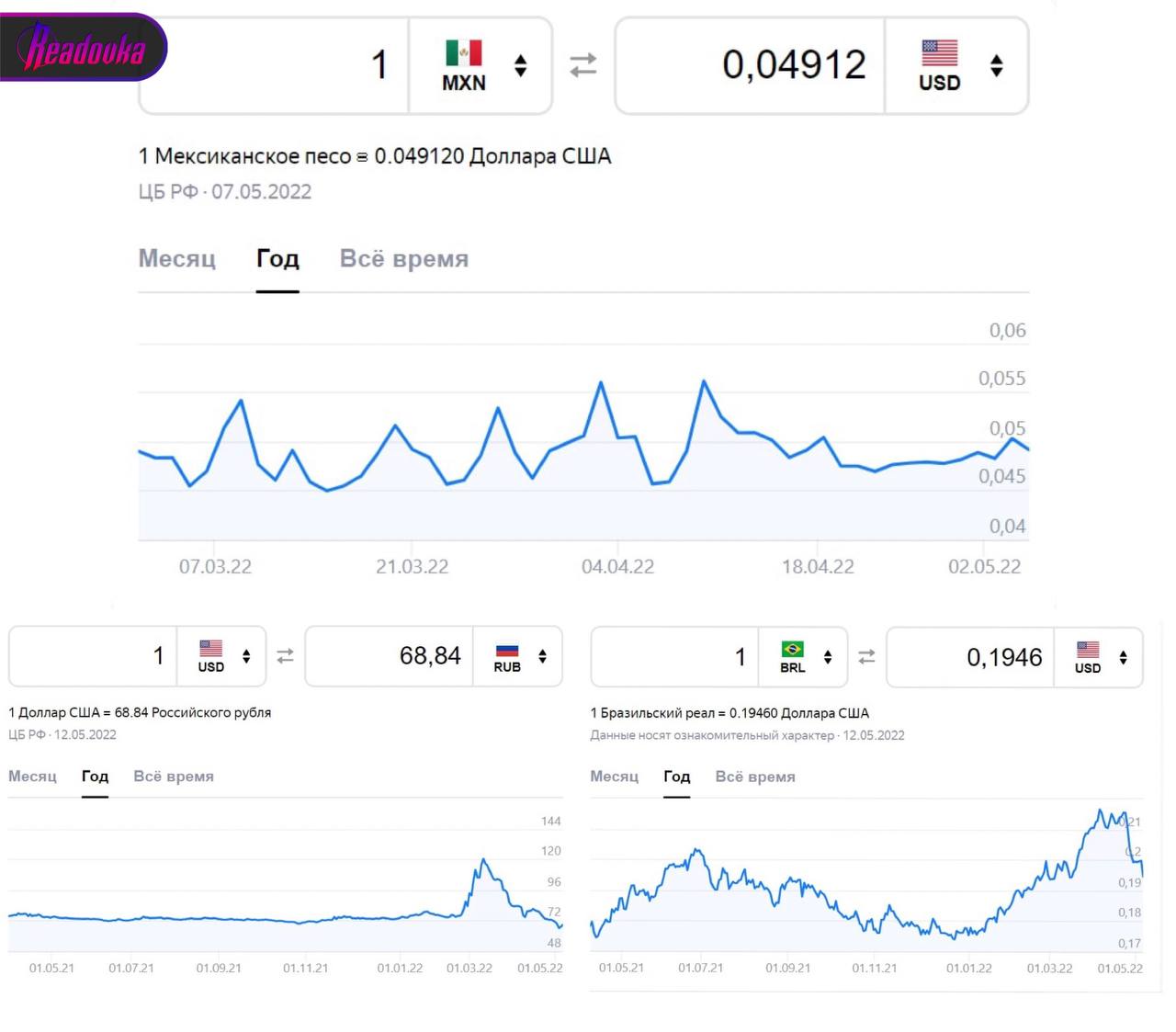
Task: Swap BRL and USD currencies
Action: (866, 656)
